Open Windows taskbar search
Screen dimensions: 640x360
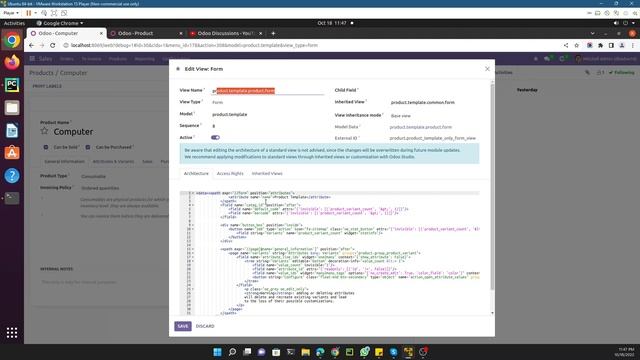pyautogui.click(x=232, y=352)
